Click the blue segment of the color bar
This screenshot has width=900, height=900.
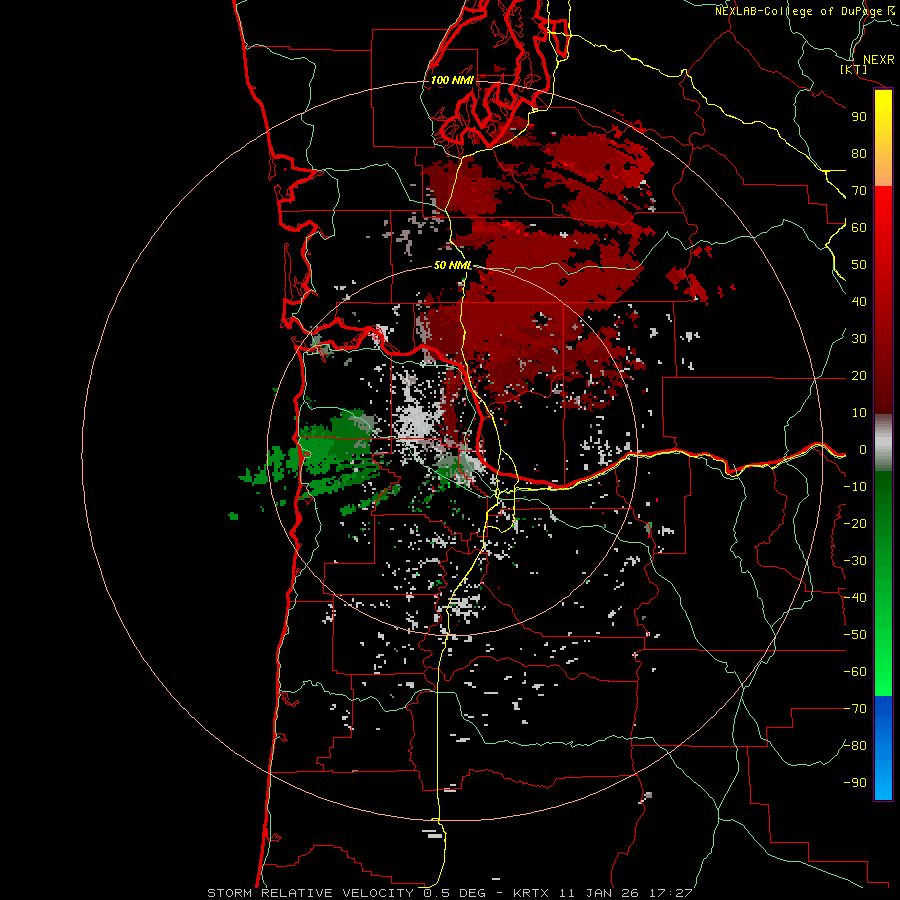click(x=883, y=747)
